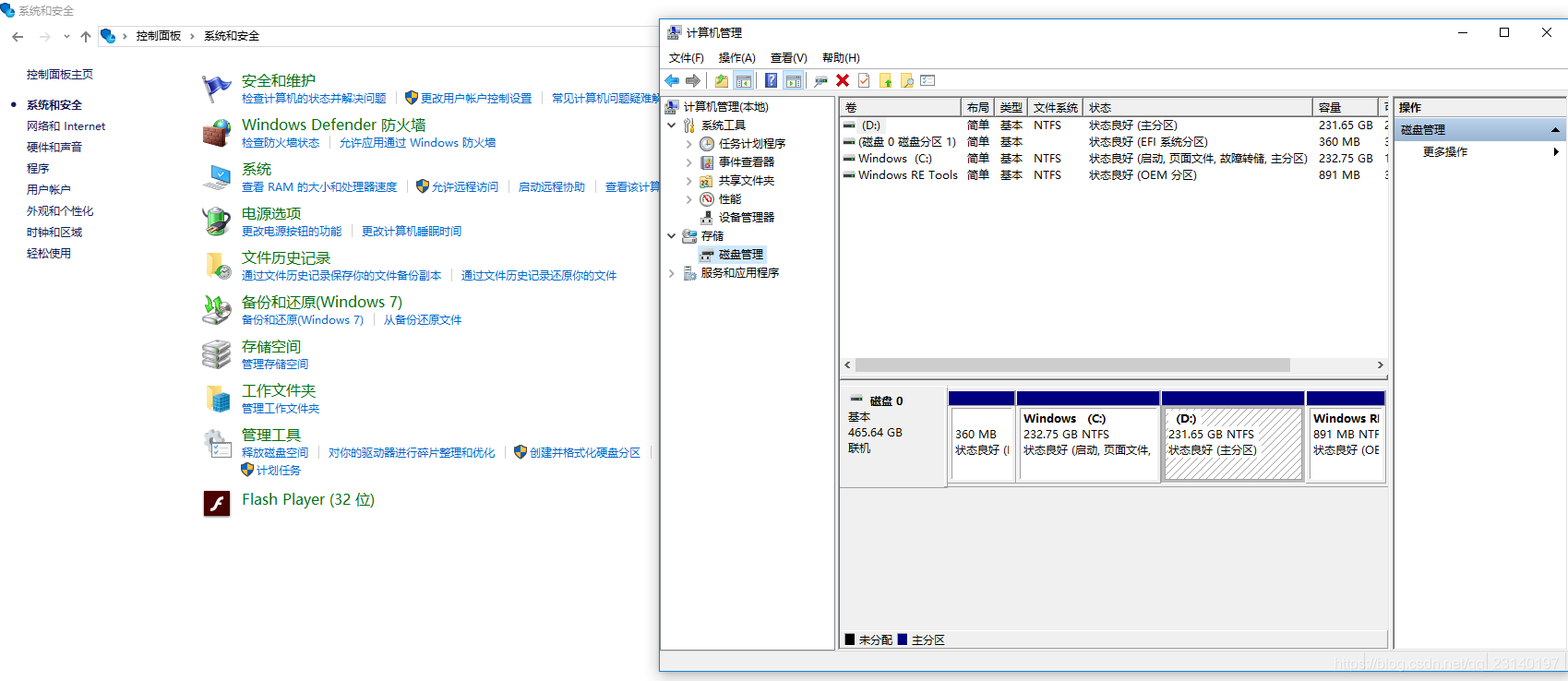Image resolution: width=1568 pixels, height=681 pixels.
Task: Open the 更改用户帐户控制设置 link
Action: [x=476, y=99]
